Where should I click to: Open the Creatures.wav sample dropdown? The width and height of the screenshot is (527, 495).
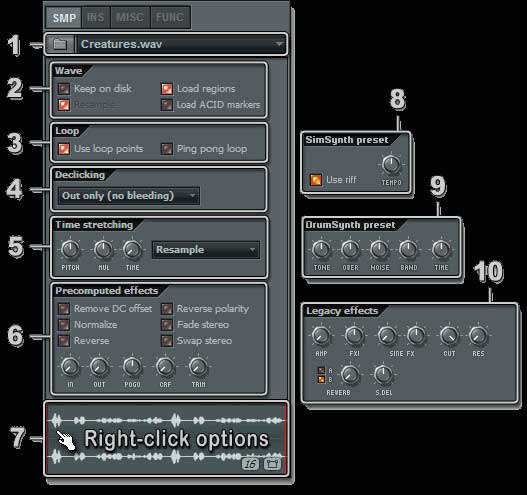pos(181,44)
